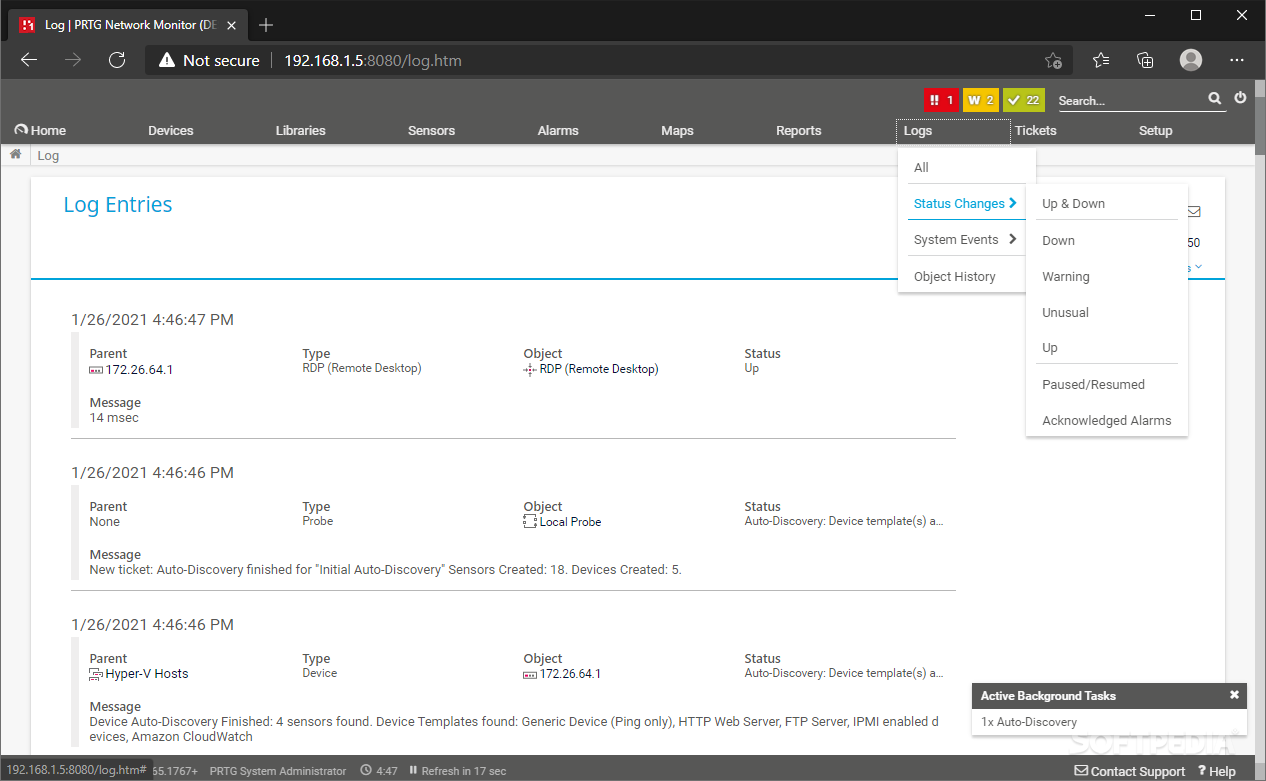Viewport: 1266px width, 781px height.
Task: Click PRTG System Administrator in footer
Action: tap(279, 771)
